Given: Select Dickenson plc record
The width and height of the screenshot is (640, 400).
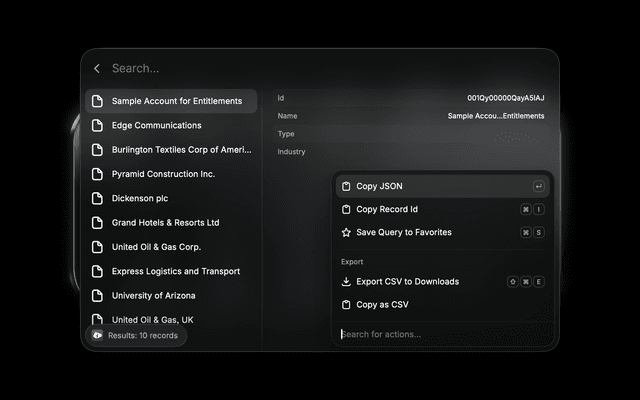Looking at the screenshot, I should tap(171, 198).
